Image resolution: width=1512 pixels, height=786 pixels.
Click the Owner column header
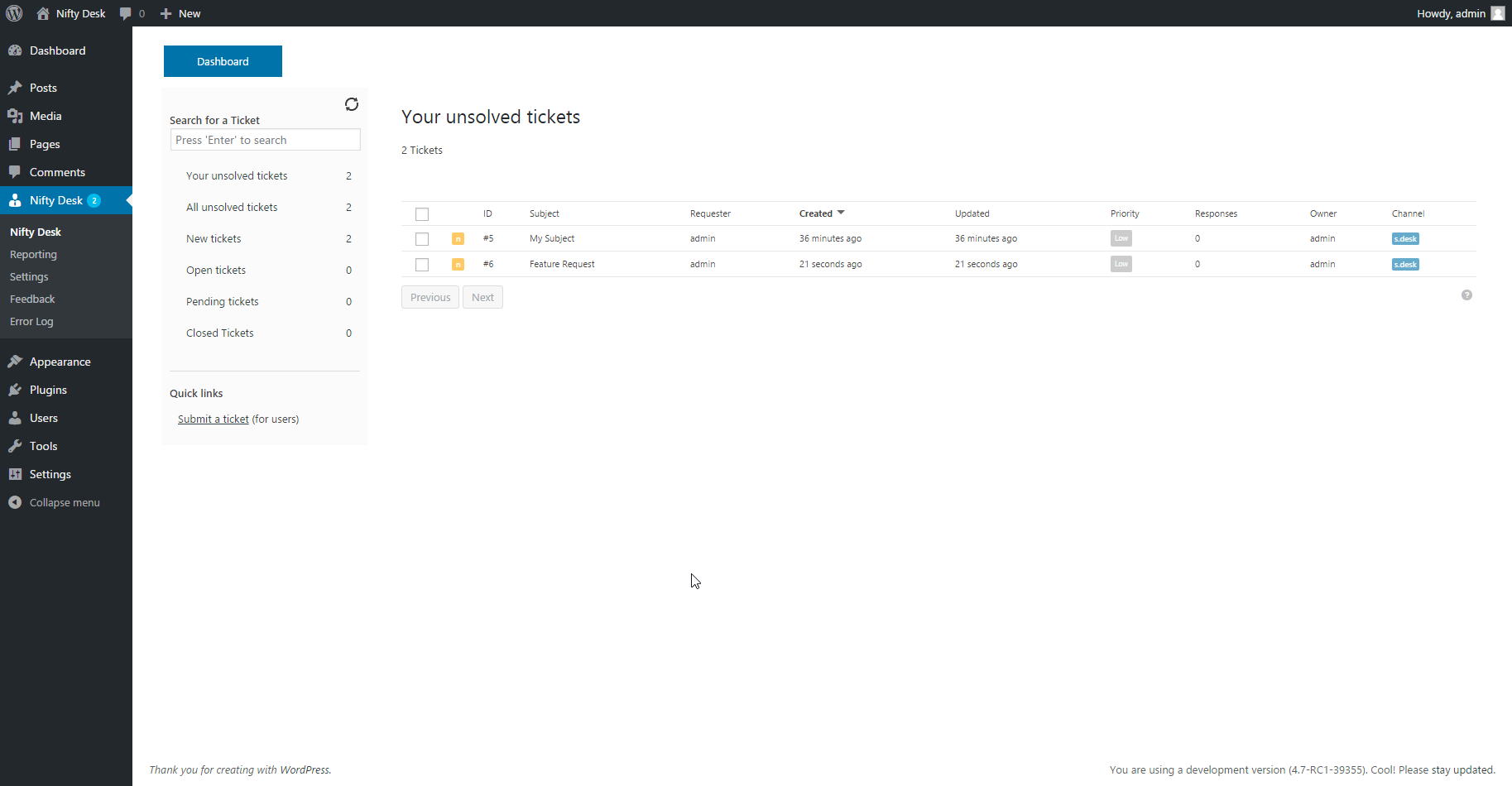point(1323,213)
